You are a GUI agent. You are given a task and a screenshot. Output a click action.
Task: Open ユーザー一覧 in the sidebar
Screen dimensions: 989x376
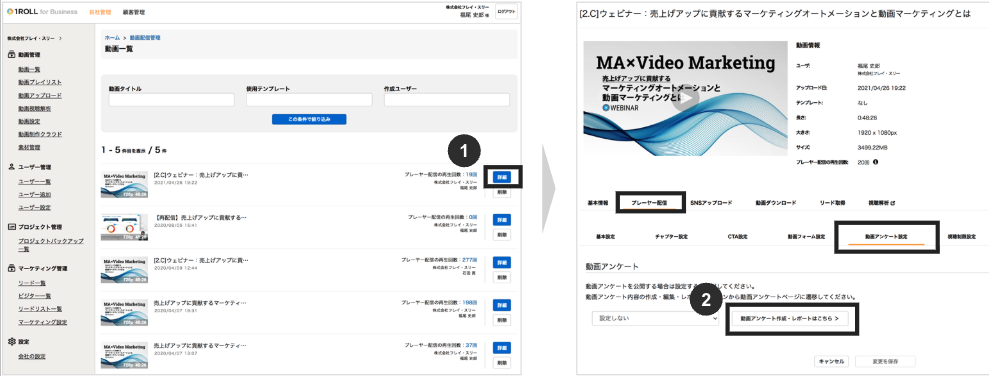pos(35,182)
